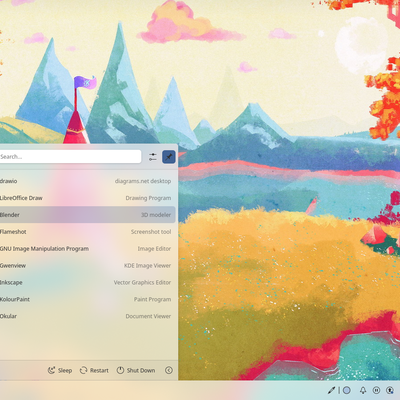Click the Shut Down button
This screenshot has width=400, height=400.
click(x=136, y=370)
